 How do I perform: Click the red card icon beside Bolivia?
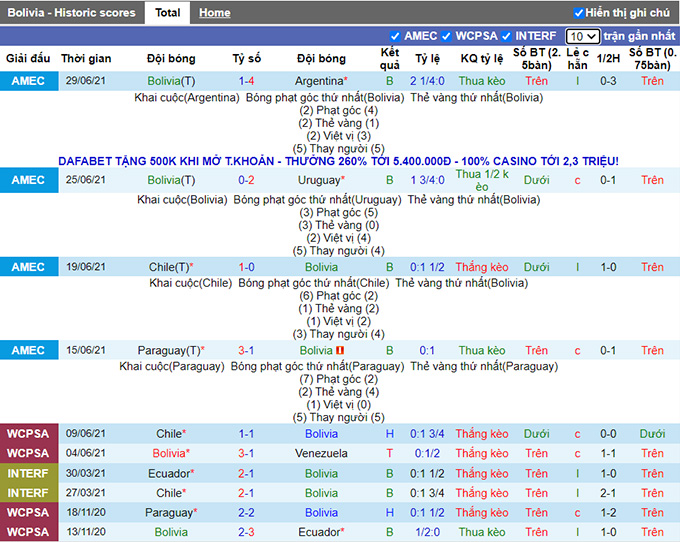point(340,351)
